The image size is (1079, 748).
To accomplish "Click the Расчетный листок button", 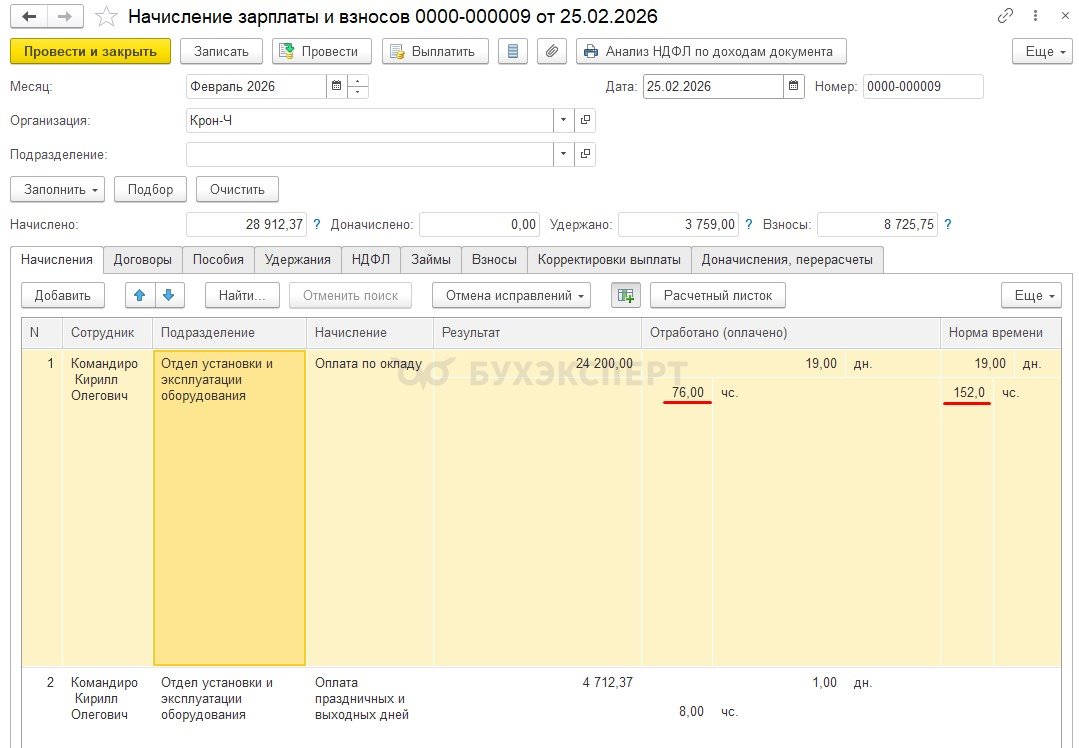I will click(718, 295).
